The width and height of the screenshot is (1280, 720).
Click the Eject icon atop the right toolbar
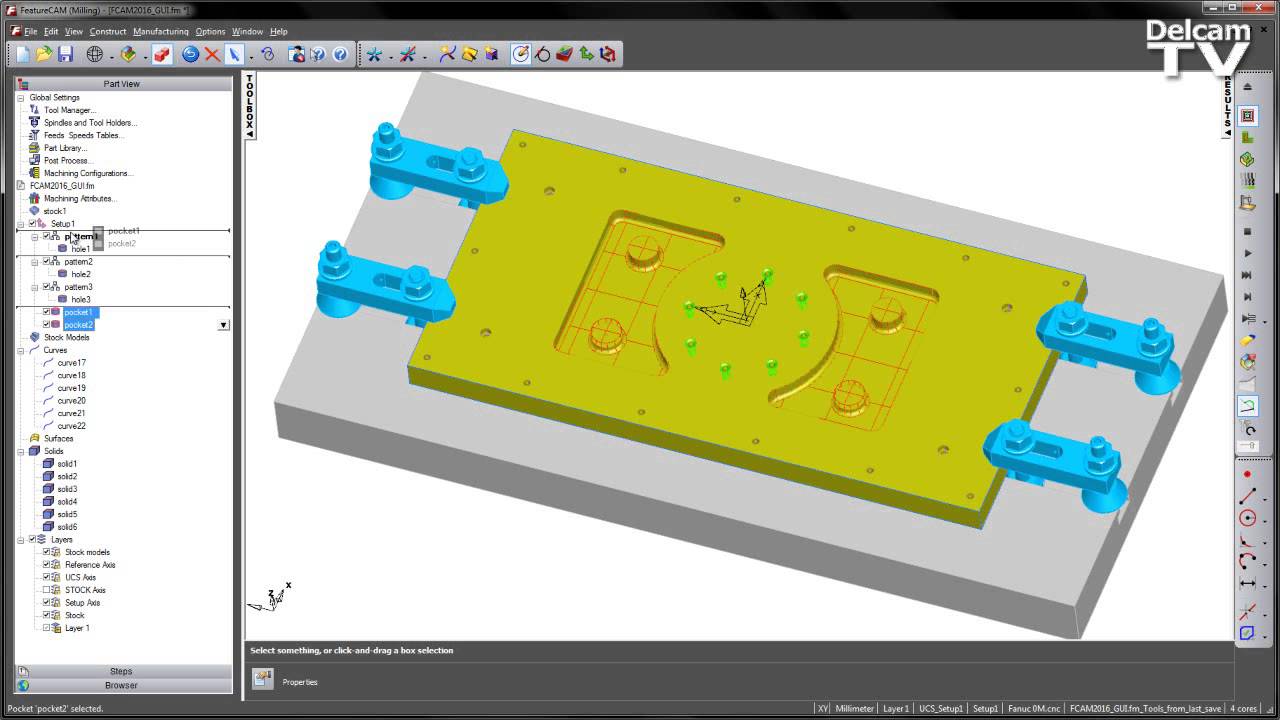click(x=1247, y=87)
